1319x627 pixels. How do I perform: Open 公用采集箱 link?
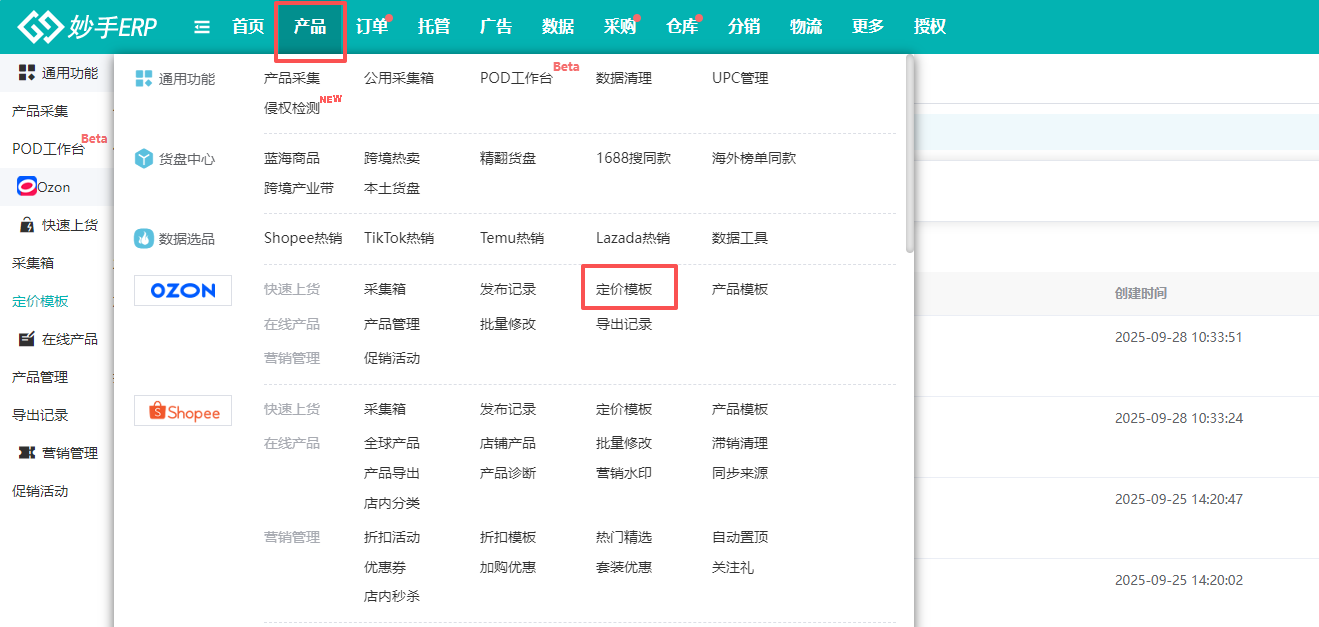pos(399,78)
